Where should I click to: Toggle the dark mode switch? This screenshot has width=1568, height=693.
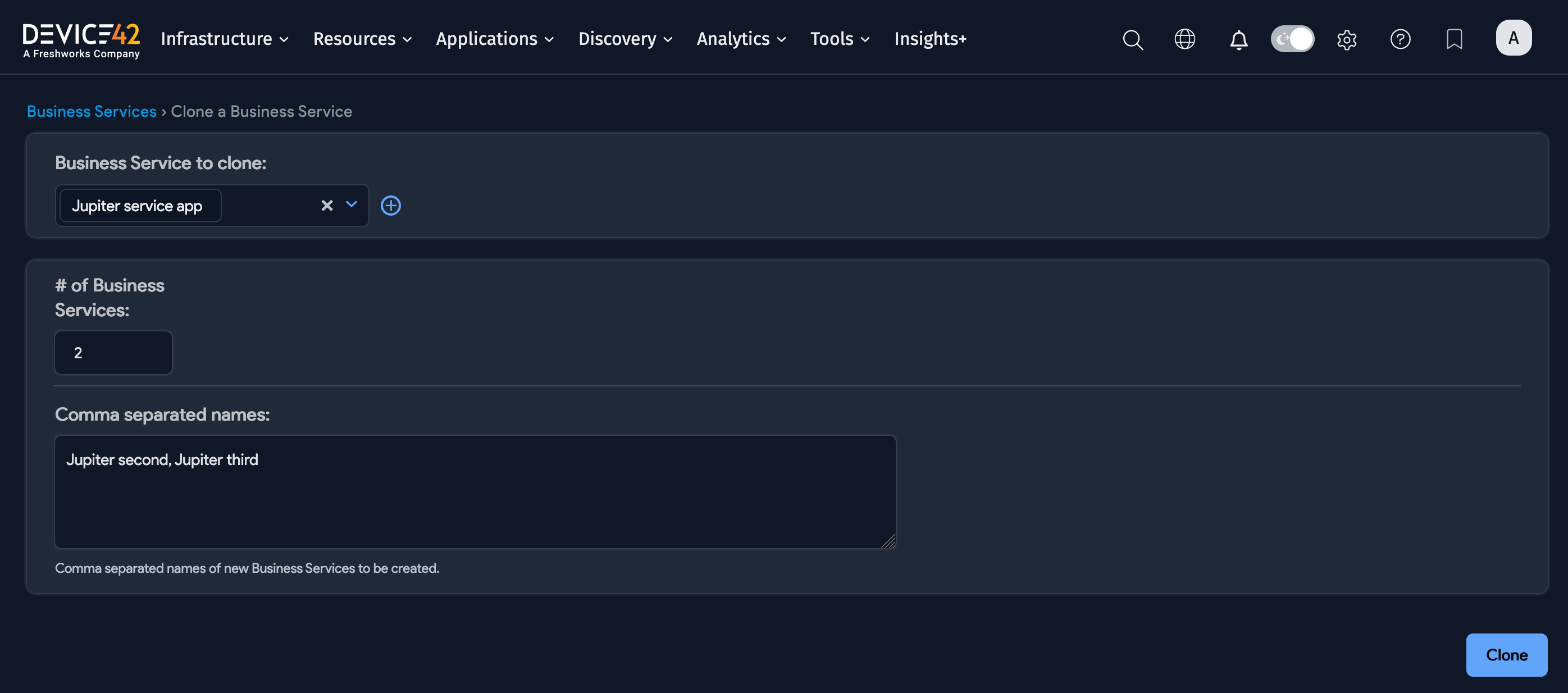click(x=1292, y=39)
